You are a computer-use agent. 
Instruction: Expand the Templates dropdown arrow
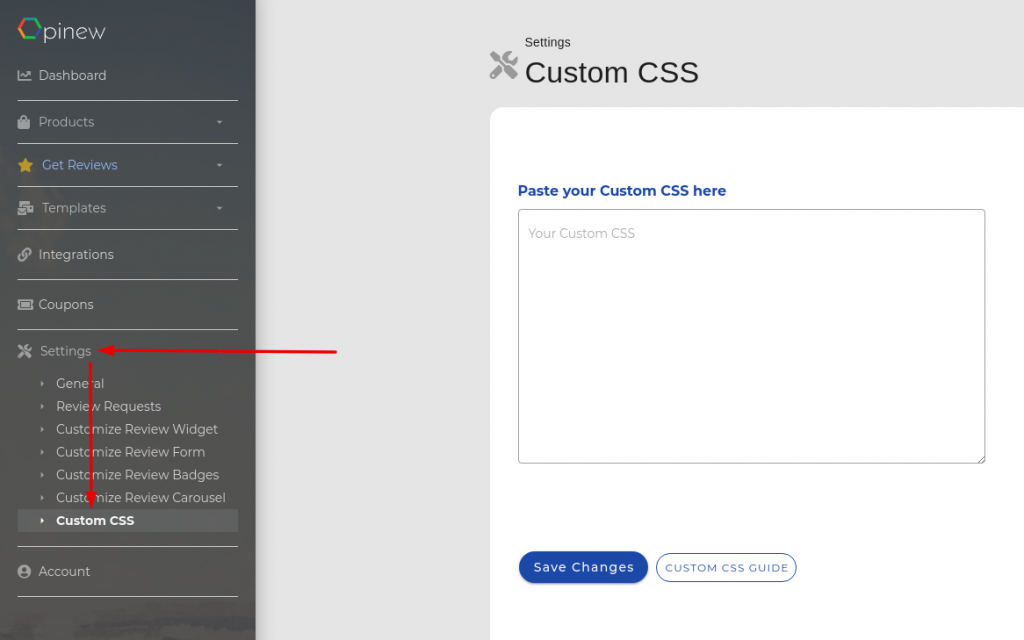coord(219,208)
